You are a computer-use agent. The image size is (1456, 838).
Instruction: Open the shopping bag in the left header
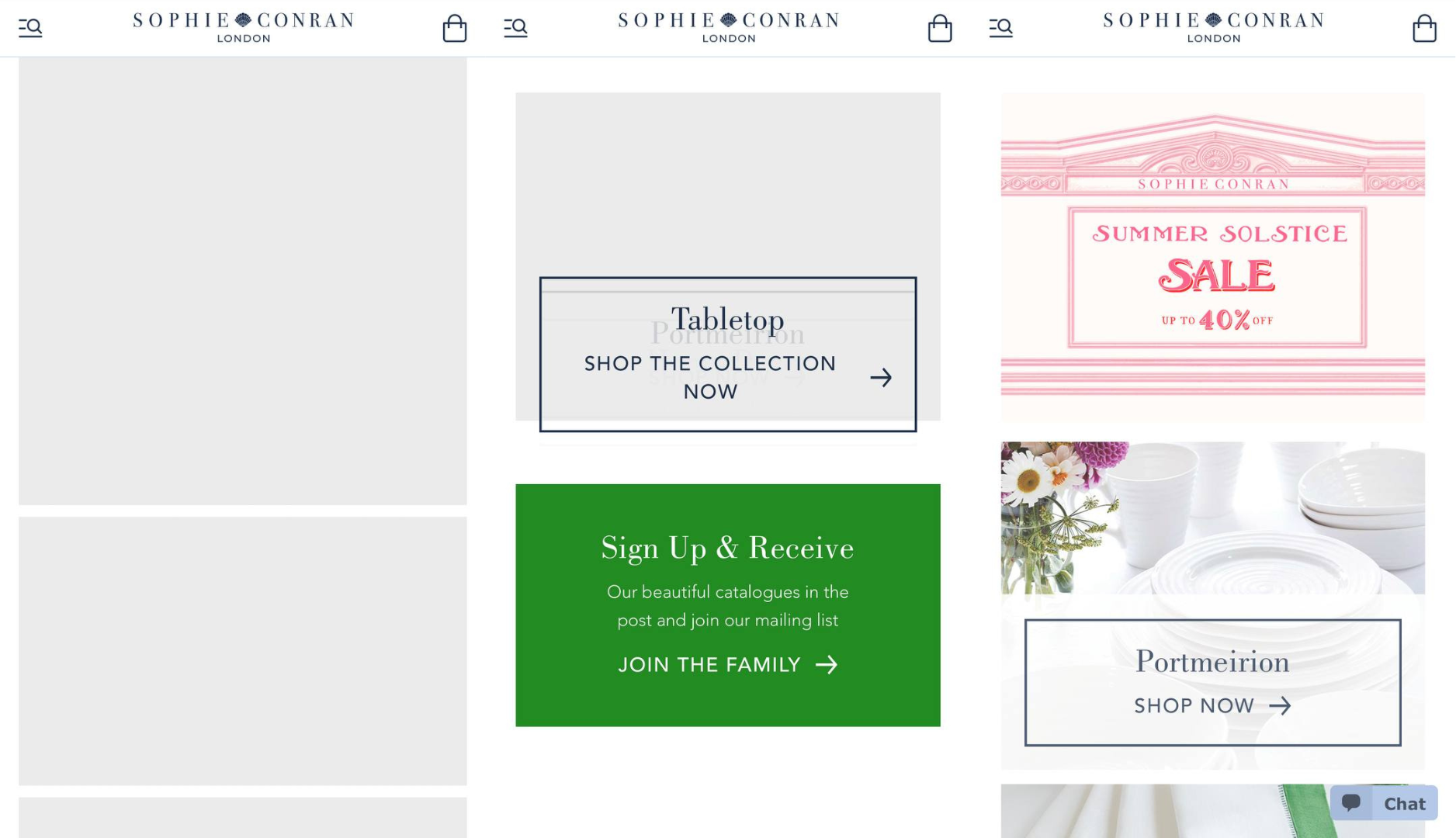point(455,29)
